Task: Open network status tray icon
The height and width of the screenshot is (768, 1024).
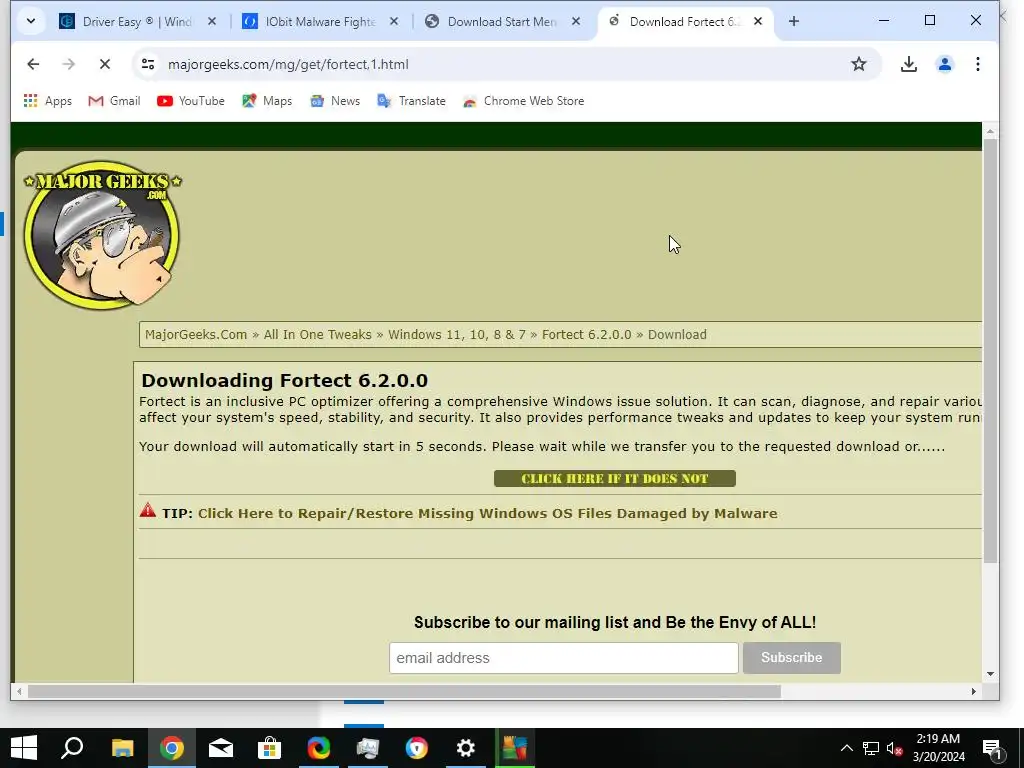Action: click(871, 748)
